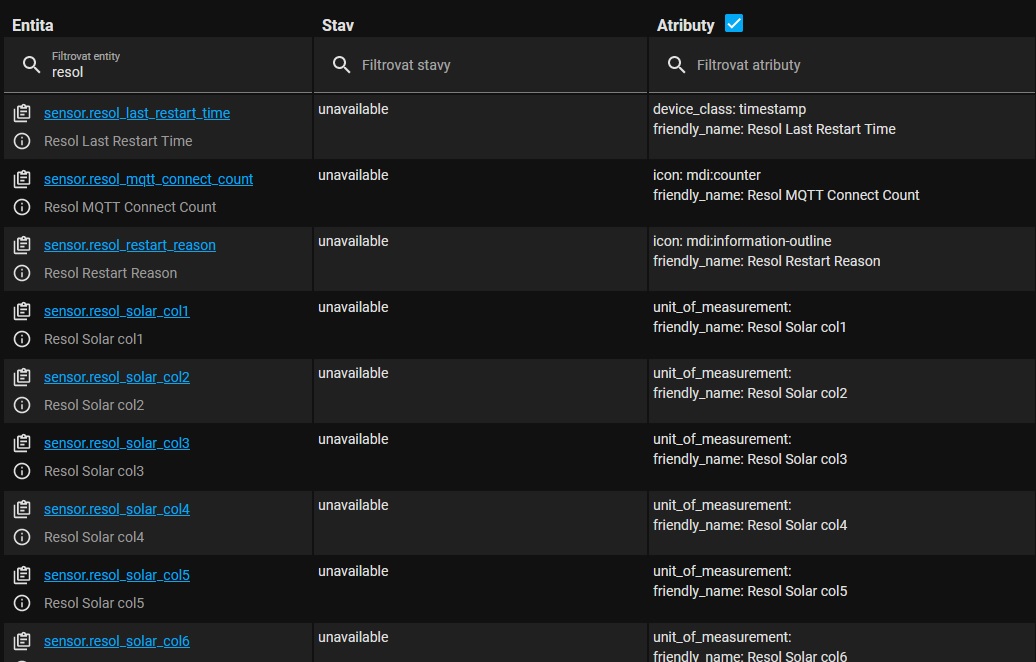
Task: Open info dialog for Resol Last Restart Time
Action: [22, 141]
